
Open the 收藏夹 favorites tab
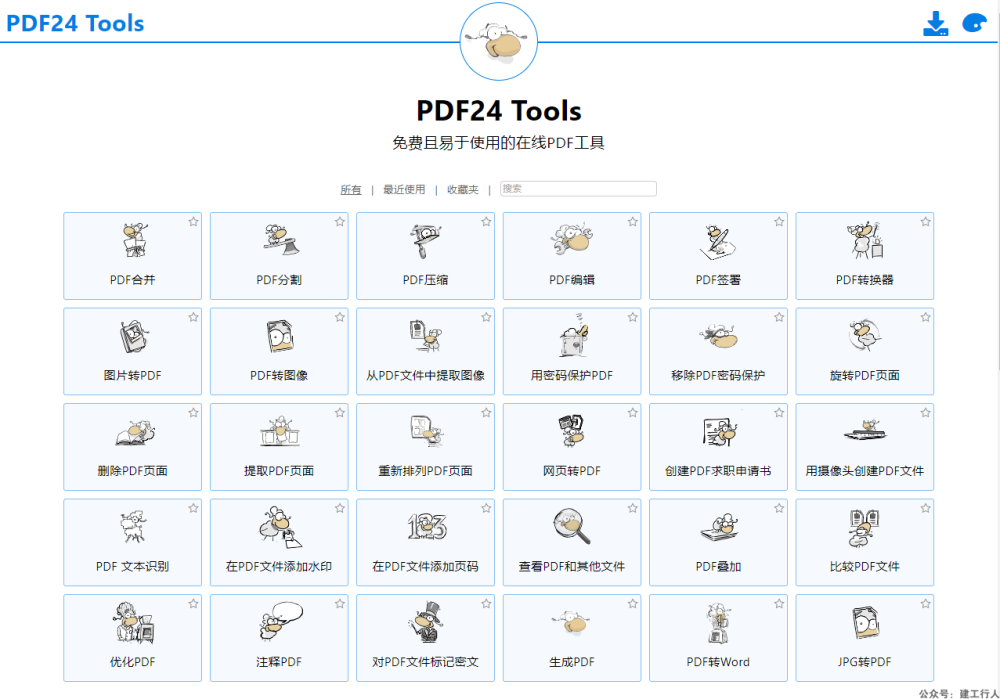pyautogui.click(x=462, y=189)
